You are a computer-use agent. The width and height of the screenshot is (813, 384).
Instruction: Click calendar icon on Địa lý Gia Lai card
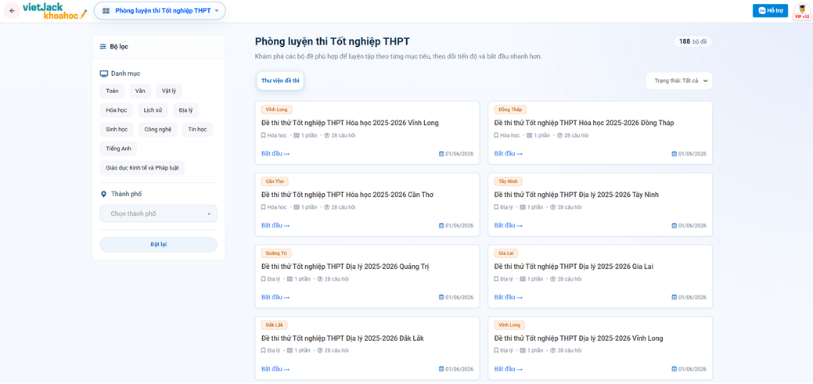point(674,297)
